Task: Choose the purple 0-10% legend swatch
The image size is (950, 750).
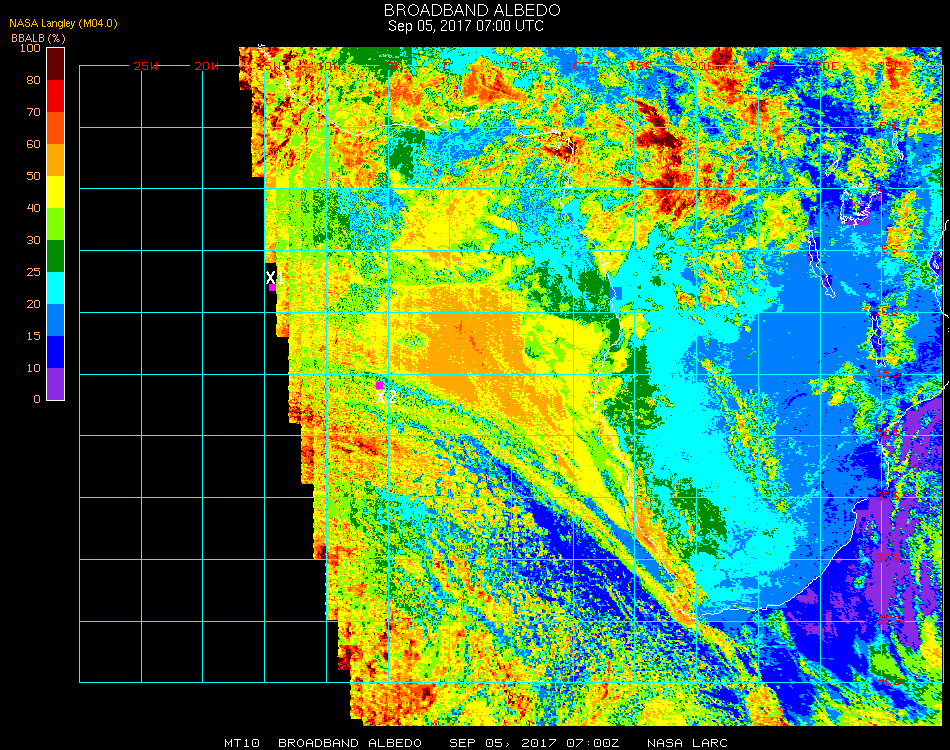Action: coord(56,384)
